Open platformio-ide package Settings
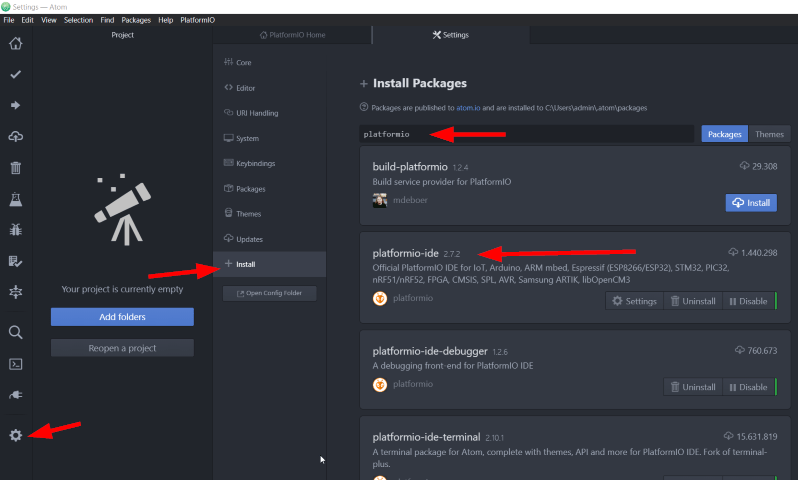This screenshot has width=798, height=480. pos(635,301)
